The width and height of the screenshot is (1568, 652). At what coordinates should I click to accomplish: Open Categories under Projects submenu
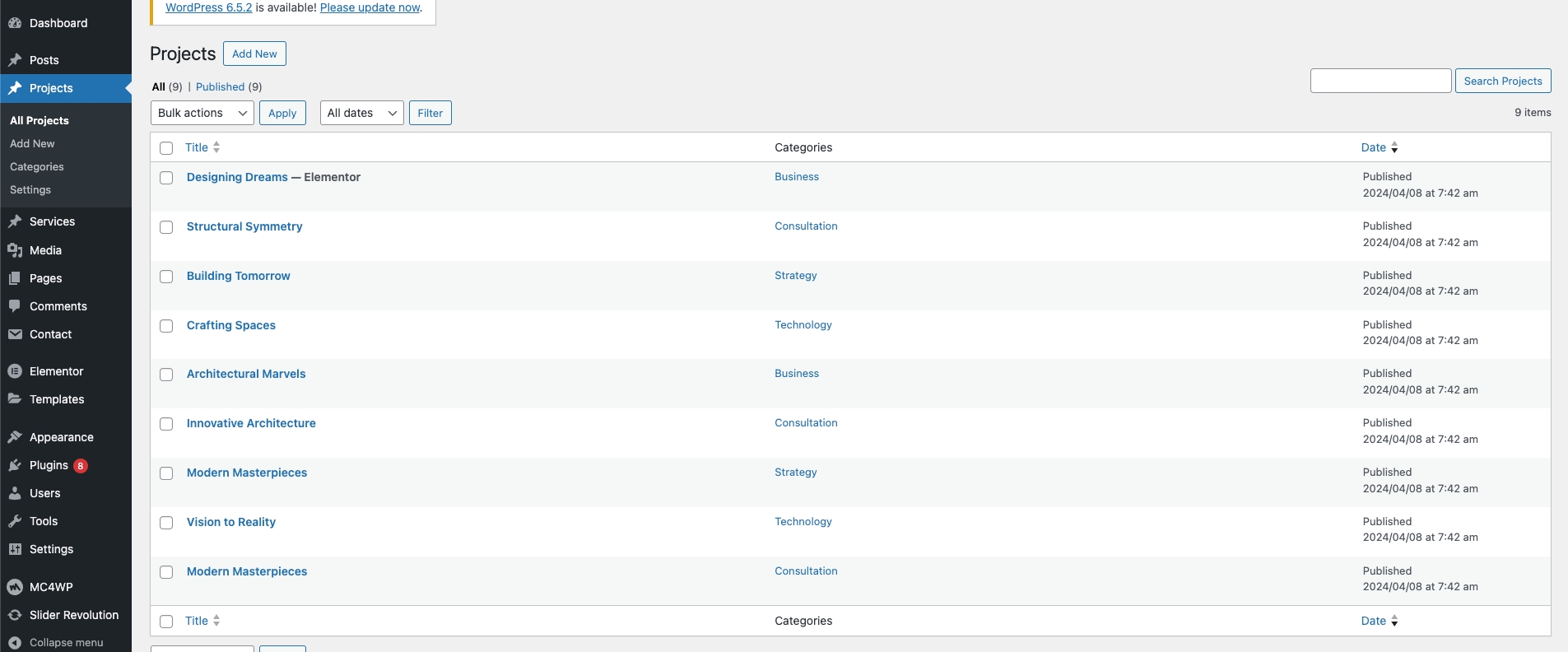coord(37,166)
